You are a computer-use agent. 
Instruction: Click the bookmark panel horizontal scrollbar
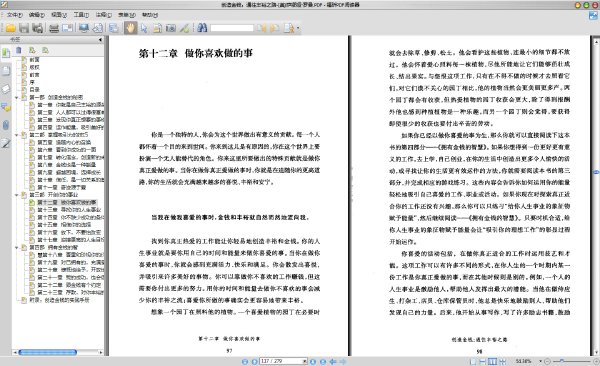click(48, 352)
